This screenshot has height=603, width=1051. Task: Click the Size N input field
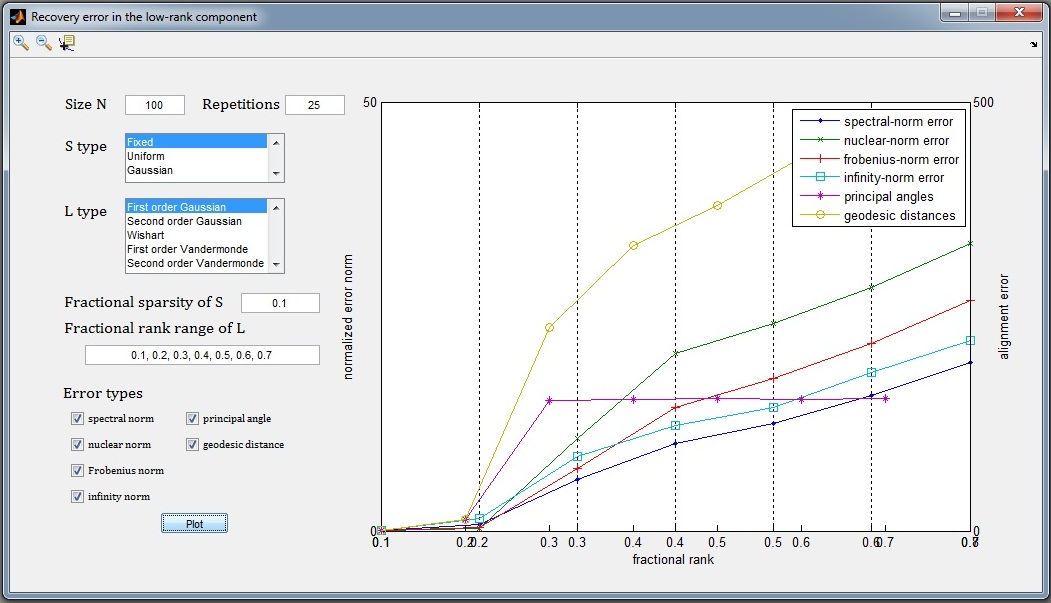155,105
